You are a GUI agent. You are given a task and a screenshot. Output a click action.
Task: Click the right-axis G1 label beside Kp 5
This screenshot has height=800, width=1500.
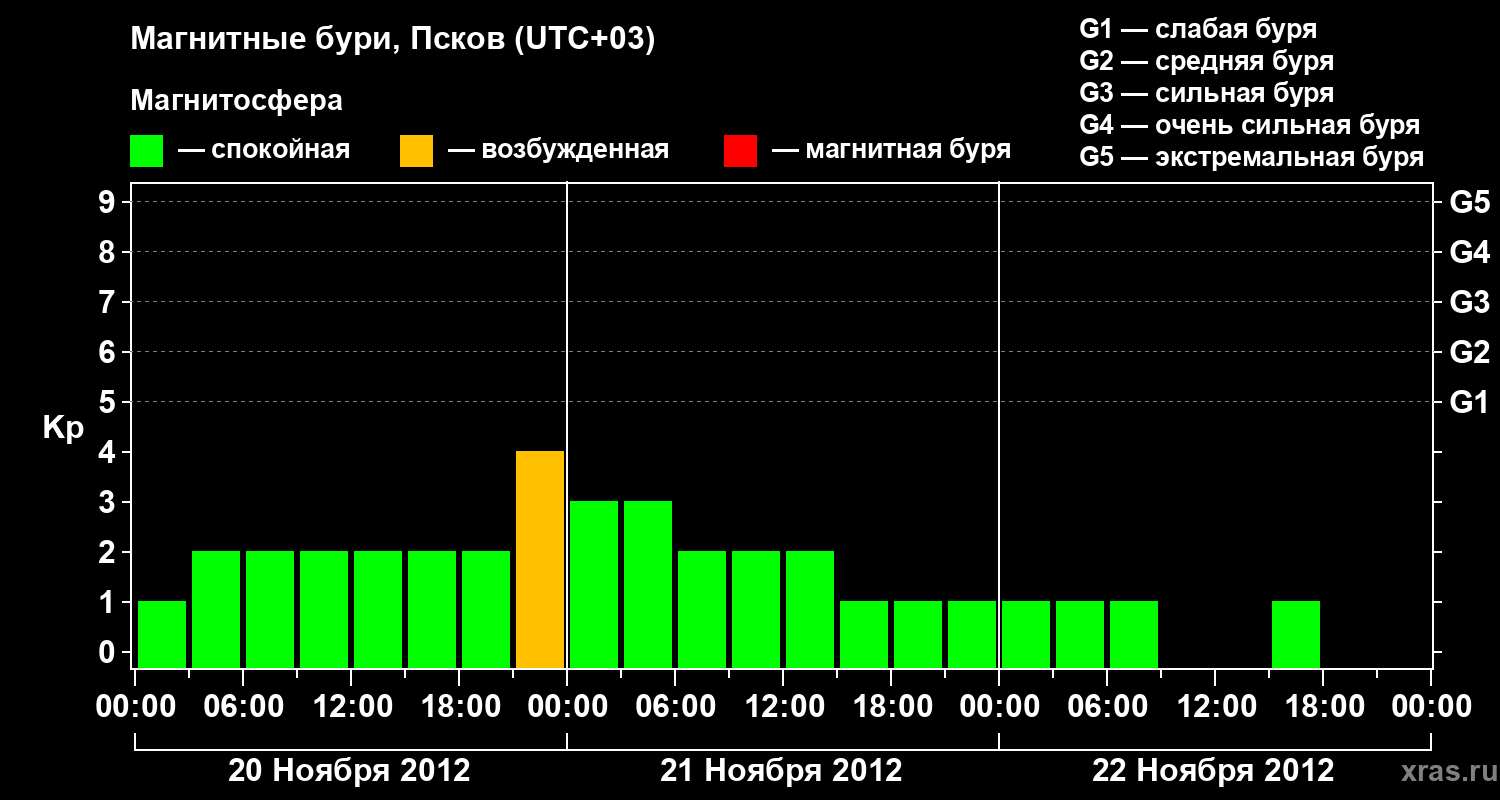click(x=1470, y=402)
